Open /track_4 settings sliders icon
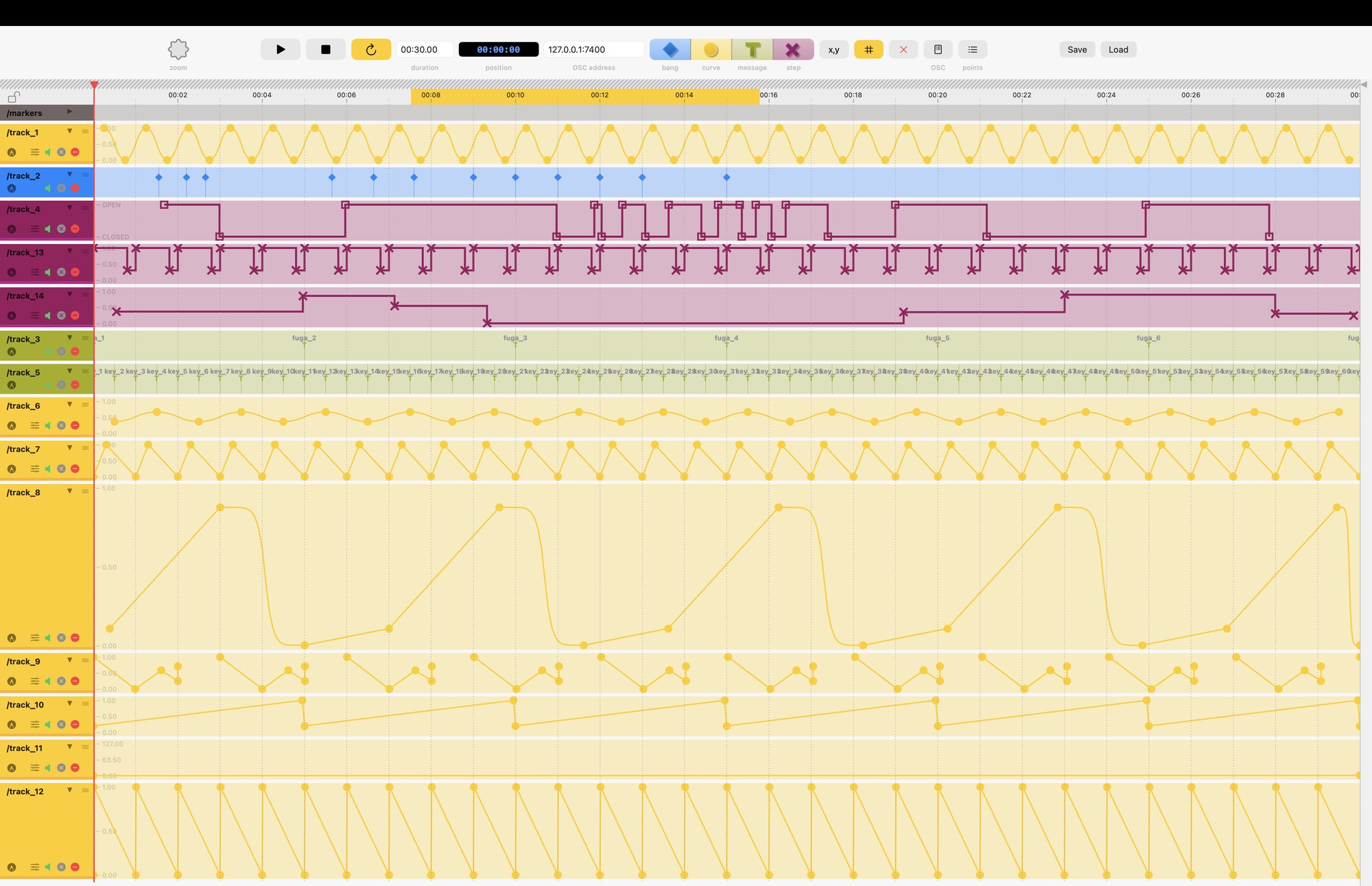This screenshot has width=1372, height=886. pos(34,229)
